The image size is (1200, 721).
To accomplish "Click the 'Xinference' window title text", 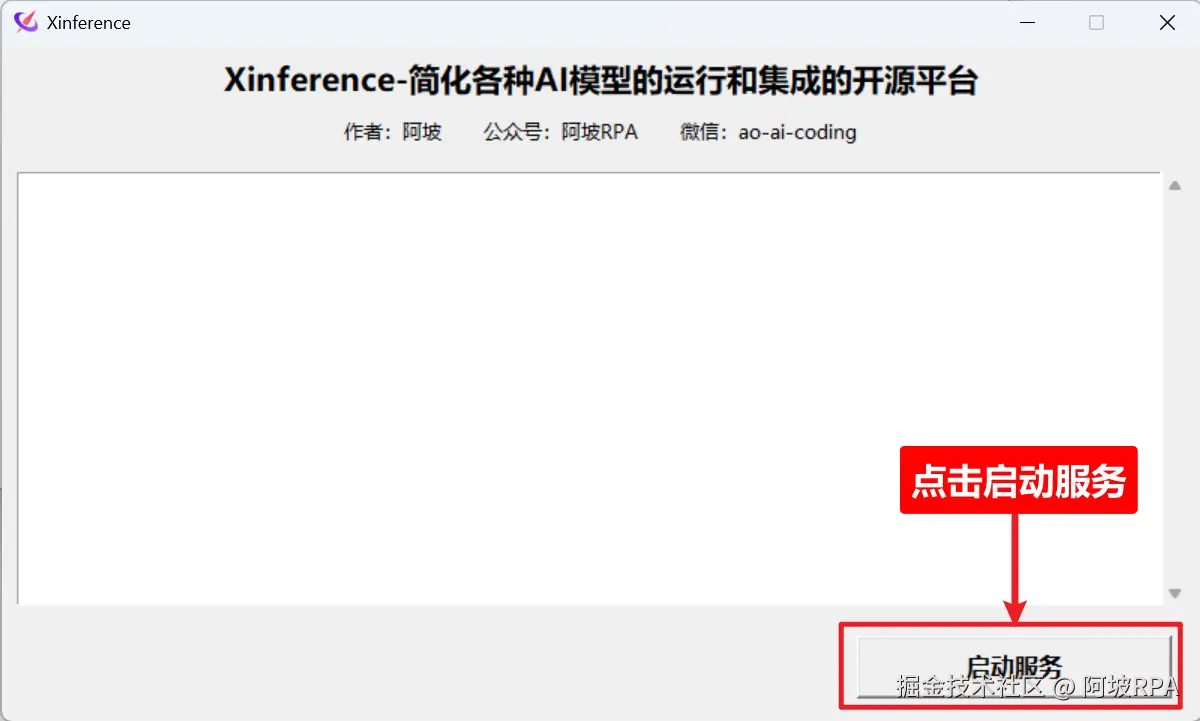I will (89, 22).
